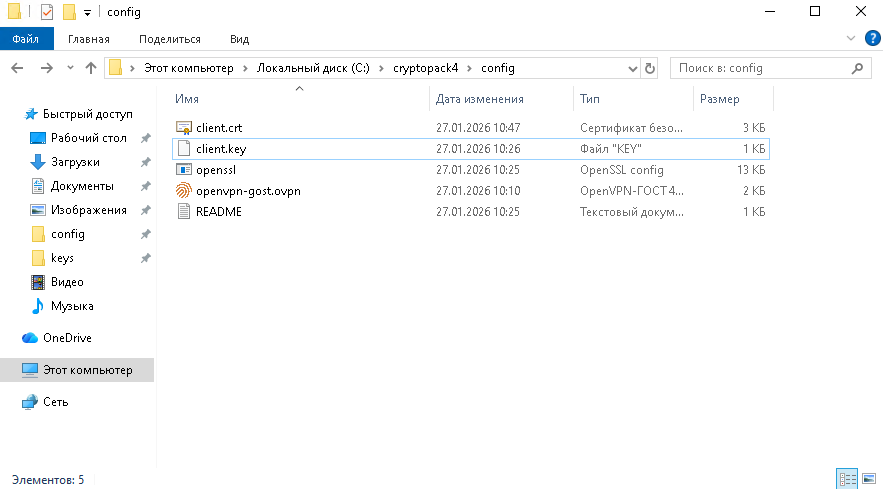Image resolution: width=883 pixels, height=489 pixels.
Task: Open the Customize Quick Access Toolbar dropdown
Action: point(87,13)
